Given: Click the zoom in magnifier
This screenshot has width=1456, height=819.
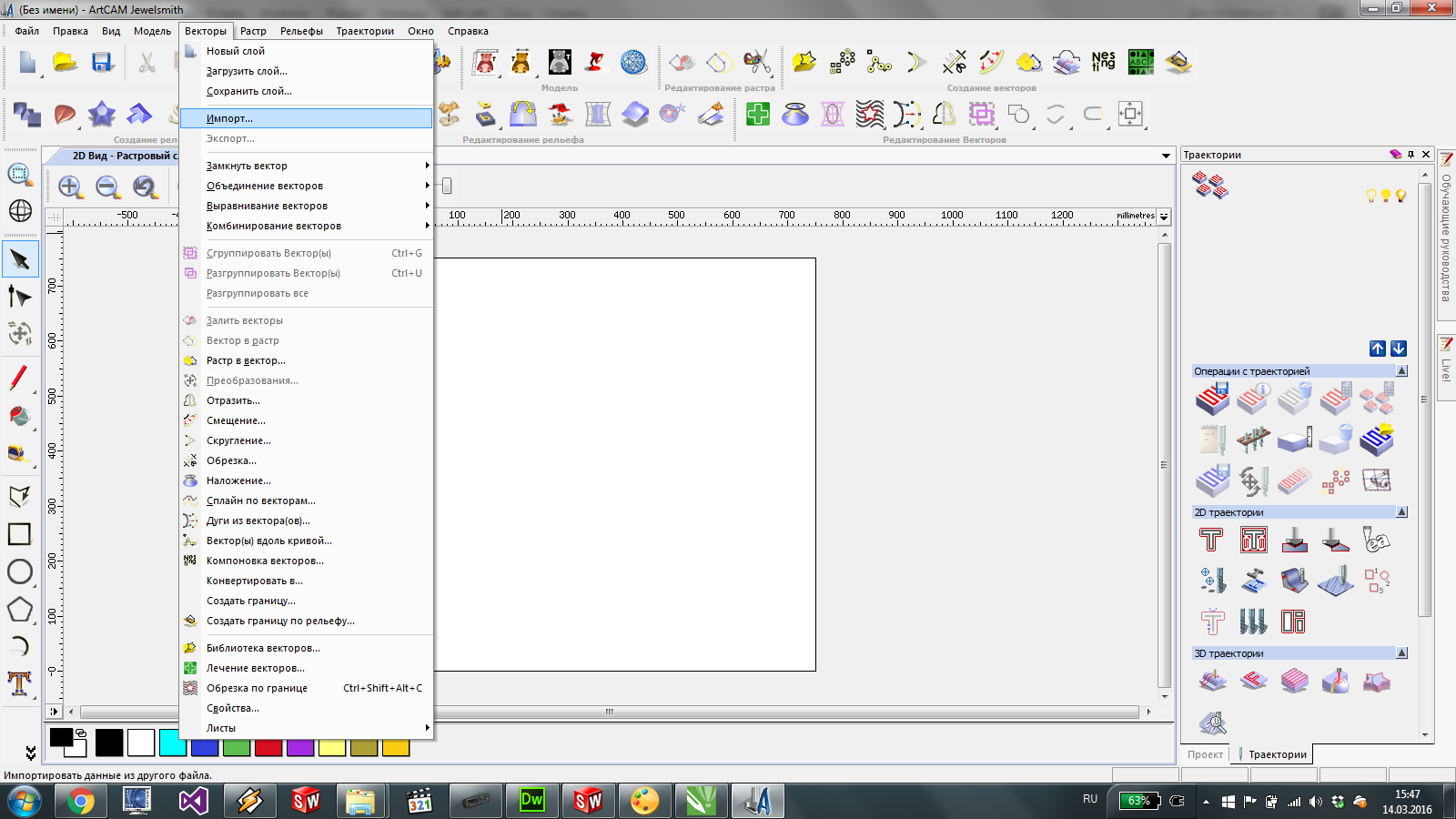Looking at the screenshot, I should coord(71,187).
